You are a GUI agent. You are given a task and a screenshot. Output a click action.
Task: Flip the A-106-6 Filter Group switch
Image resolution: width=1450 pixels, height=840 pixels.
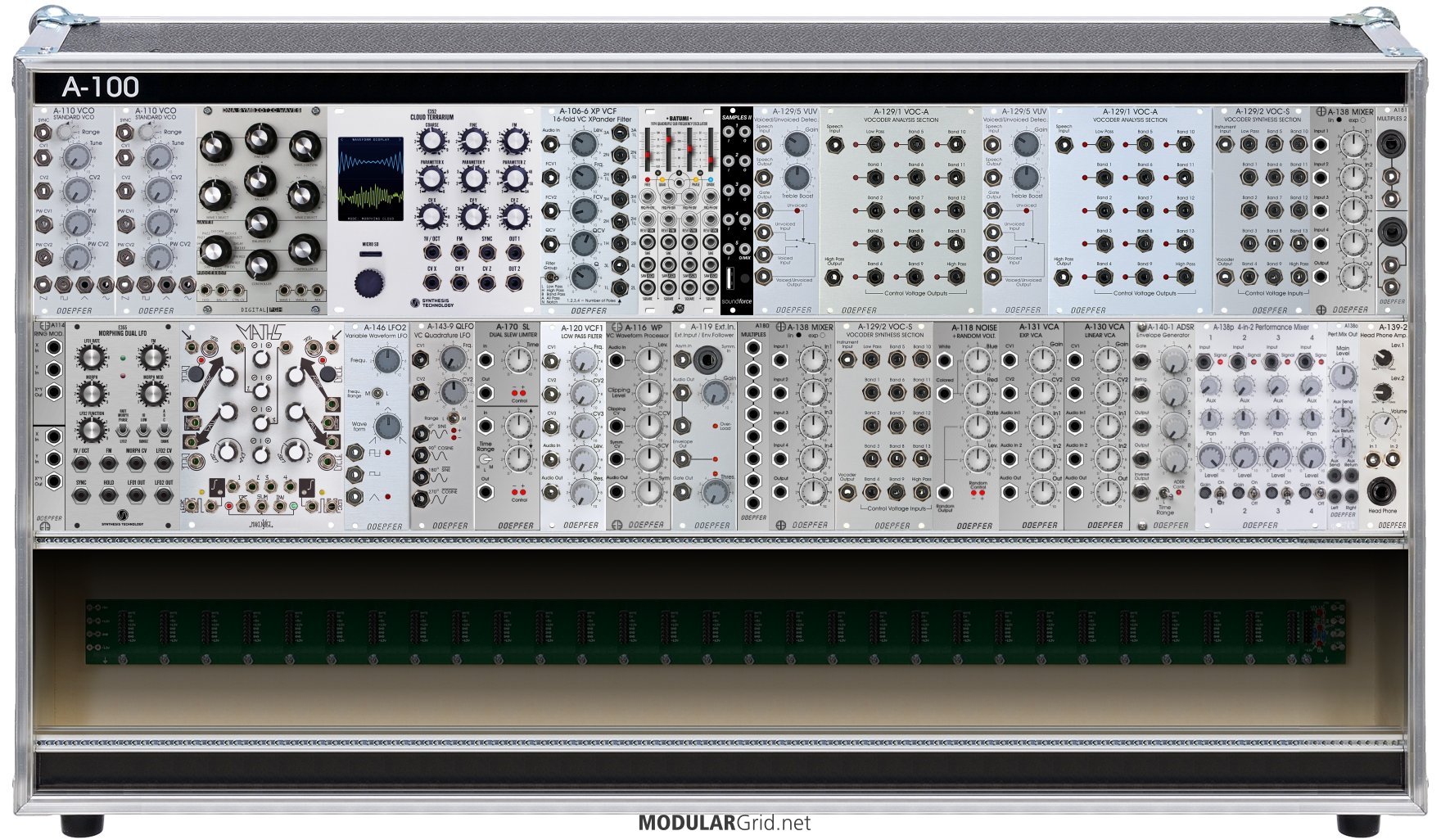(551, 277)
